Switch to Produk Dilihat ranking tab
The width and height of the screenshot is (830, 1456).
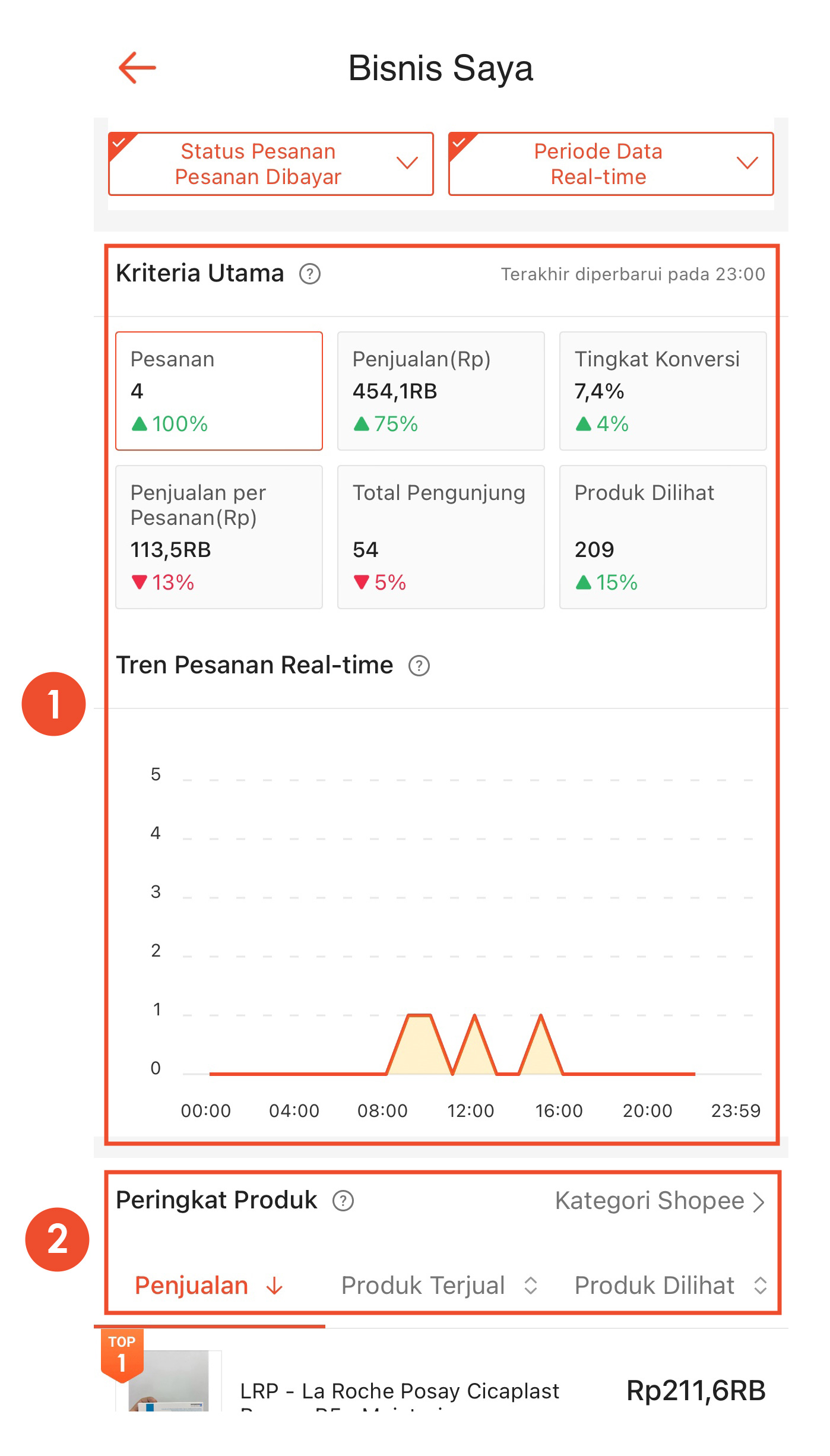(x=671, y=1286)
